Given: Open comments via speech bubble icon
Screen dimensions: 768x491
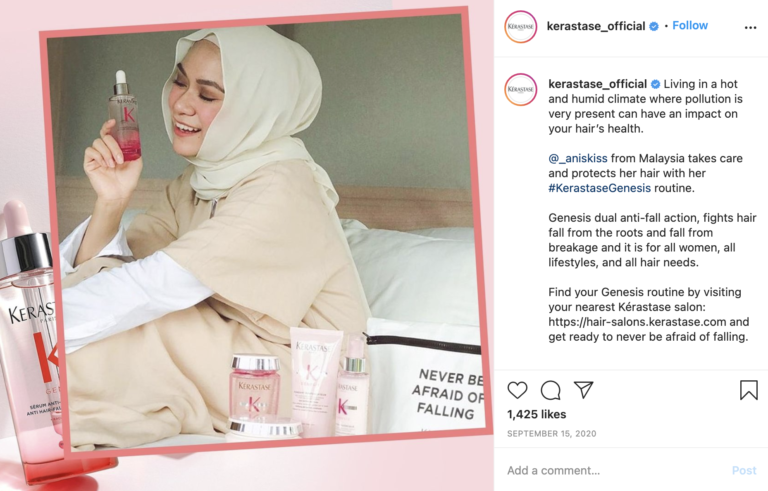Looking at the screenshot, I should pos(551,390).
